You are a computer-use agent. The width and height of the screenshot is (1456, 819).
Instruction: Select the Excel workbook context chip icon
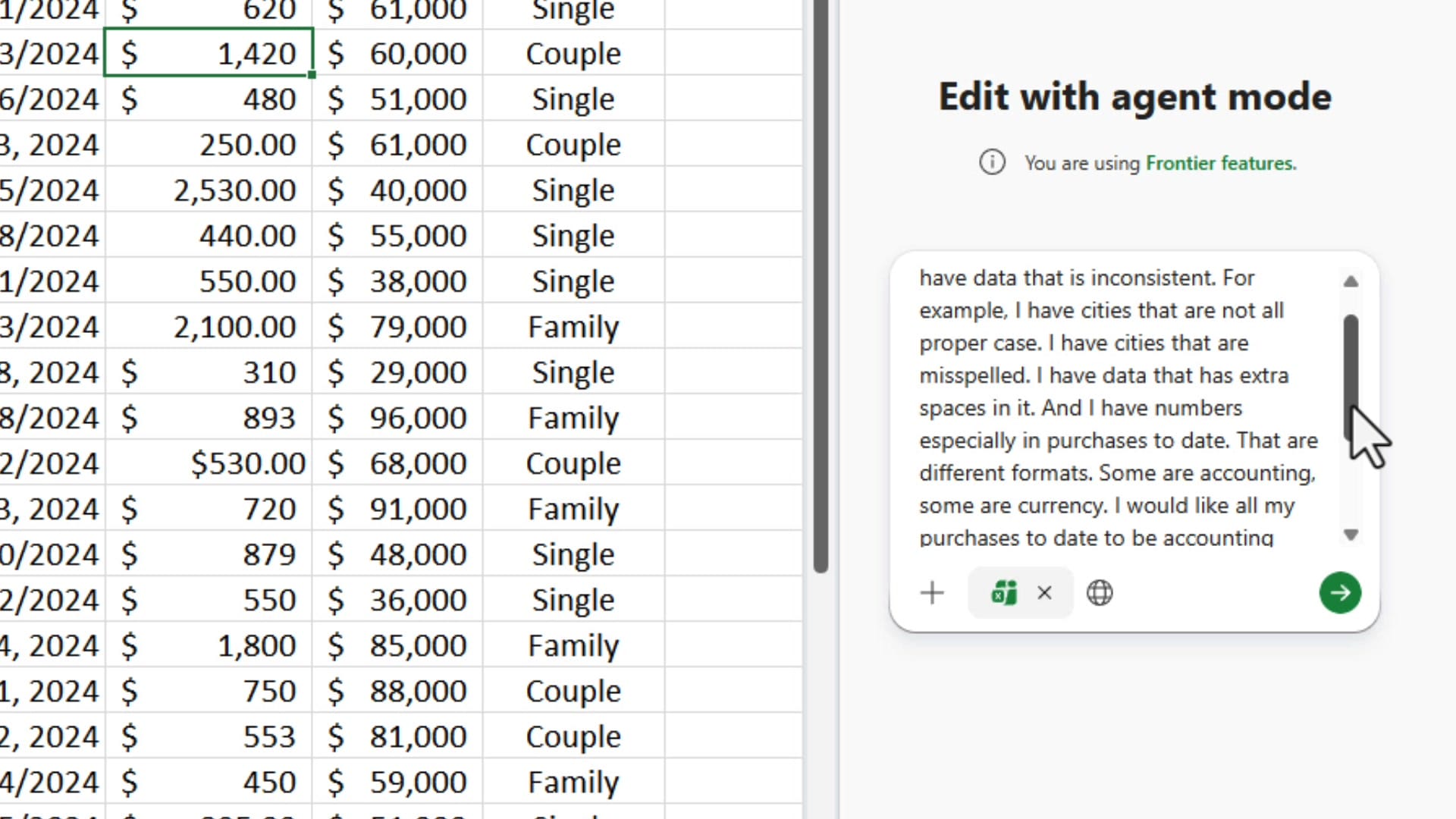pos(1003,593)
